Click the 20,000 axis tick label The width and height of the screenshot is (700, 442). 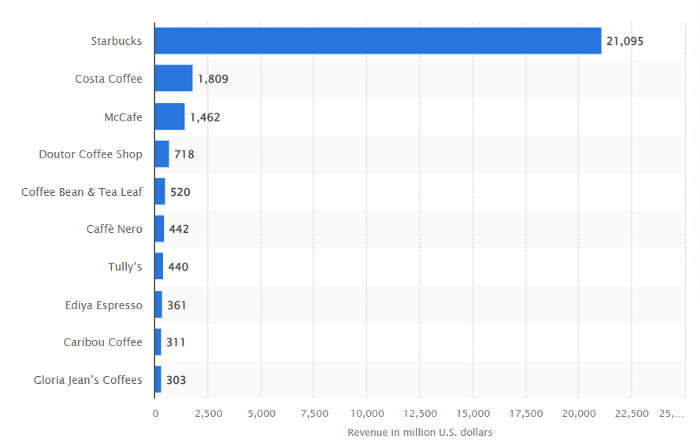[579, 414]
